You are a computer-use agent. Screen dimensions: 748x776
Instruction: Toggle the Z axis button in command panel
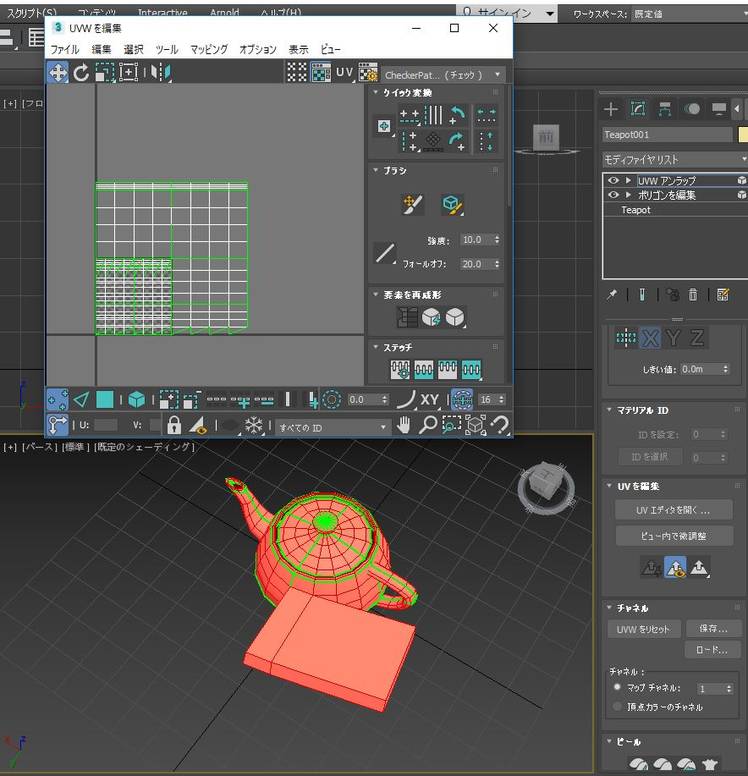697,338
